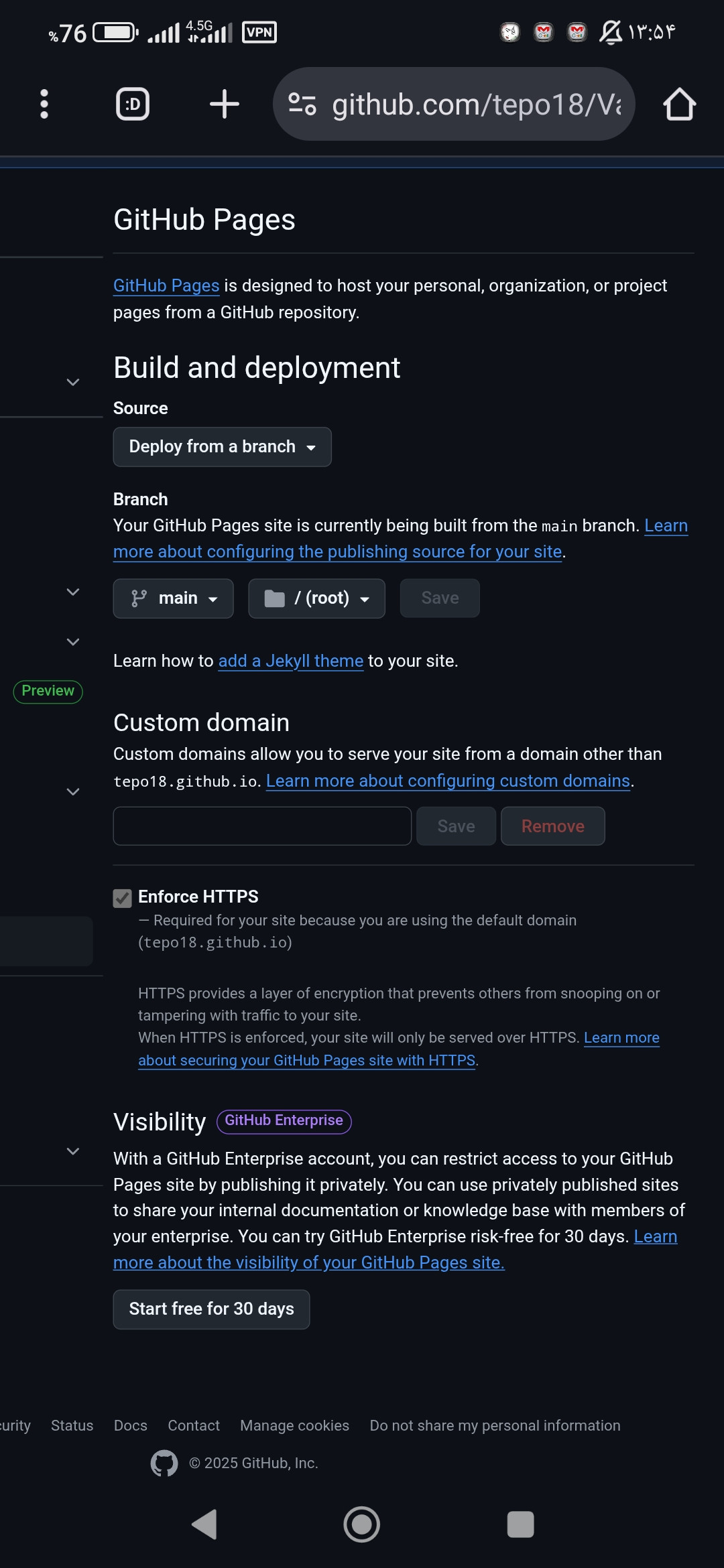724x1568 pixels.
Task: Open the tab switcher icon
Action: pos(133,104)
